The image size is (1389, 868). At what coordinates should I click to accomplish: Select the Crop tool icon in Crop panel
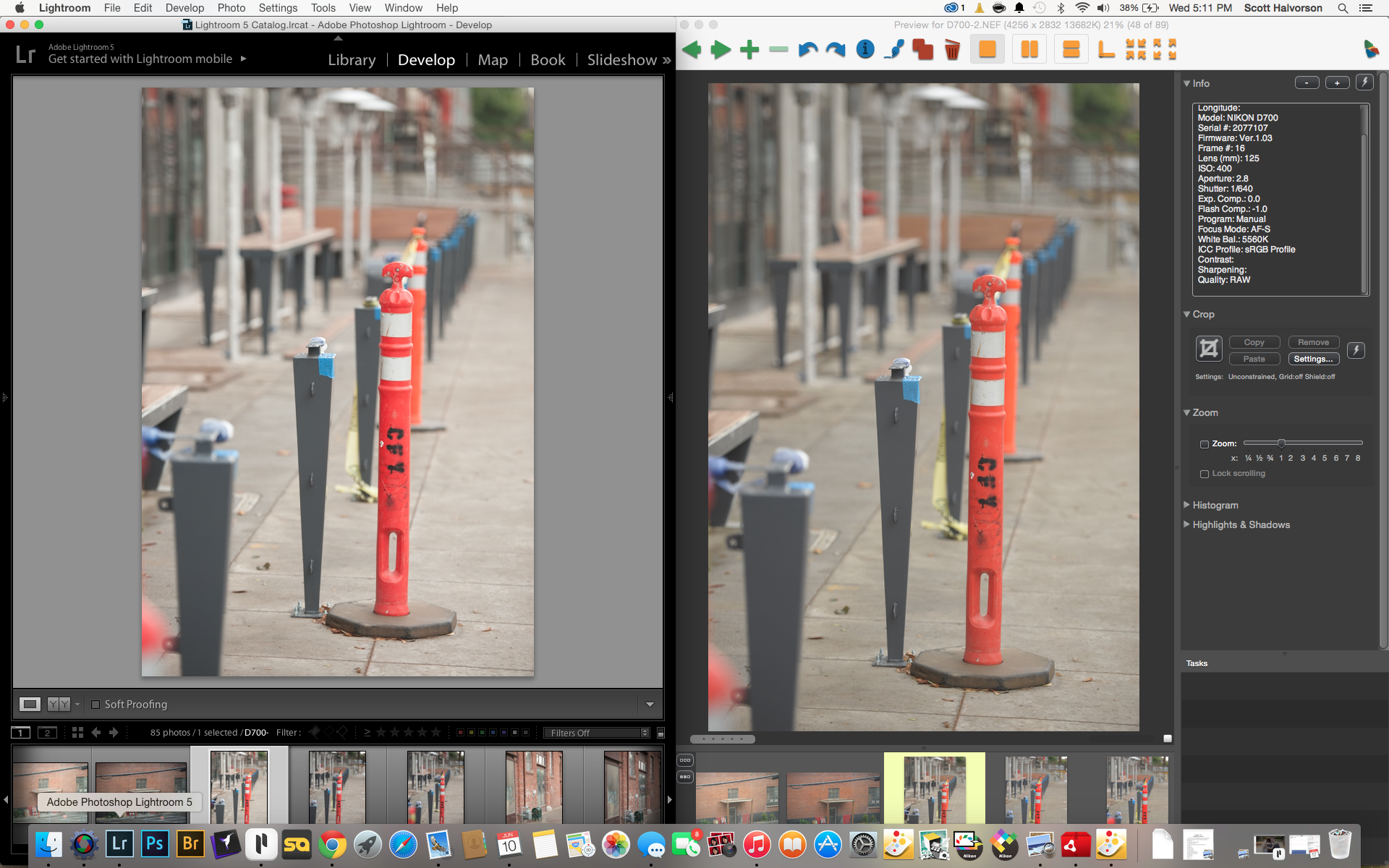click(1209, 349)
